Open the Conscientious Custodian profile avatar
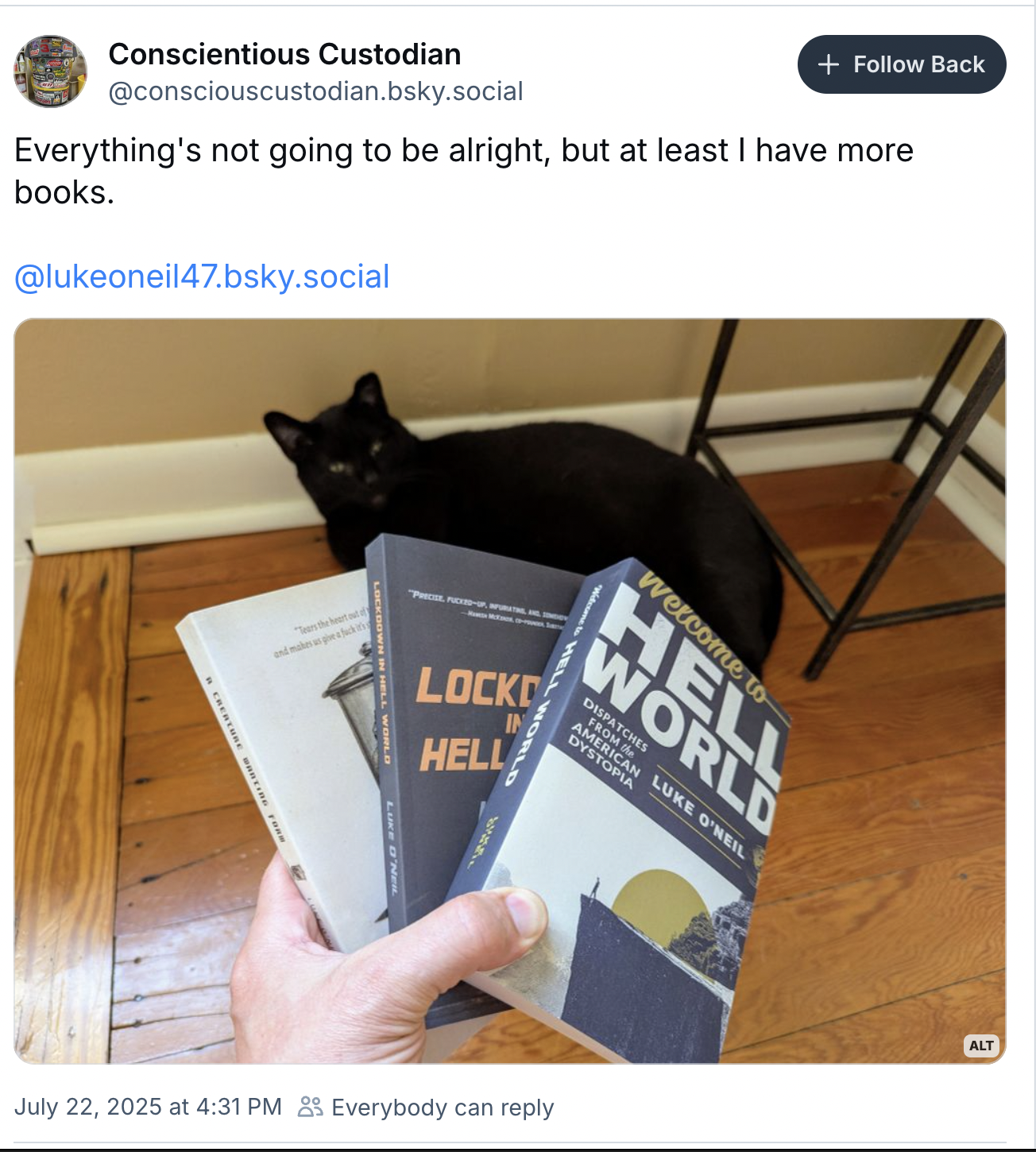The image size is (1036, 1152). (x=50, y=72)
